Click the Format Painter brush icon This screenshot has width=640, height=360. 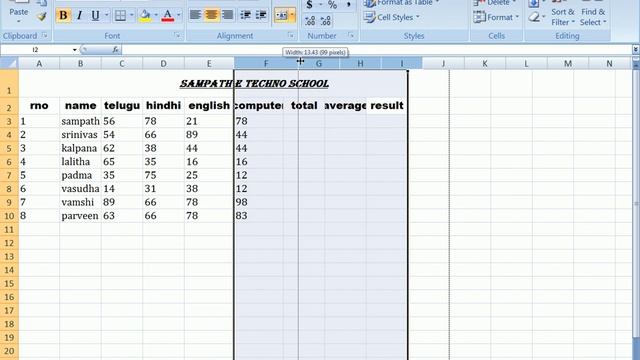click(x=41, y=17)
